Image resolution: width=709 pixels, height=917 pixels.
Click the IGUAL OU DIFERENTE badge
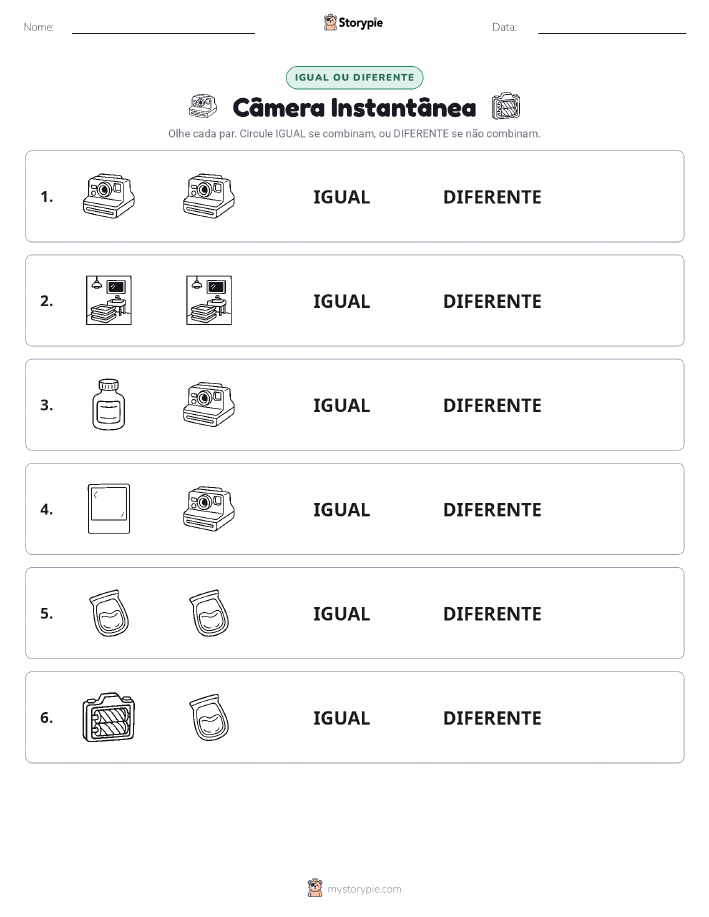pos(354,77)
